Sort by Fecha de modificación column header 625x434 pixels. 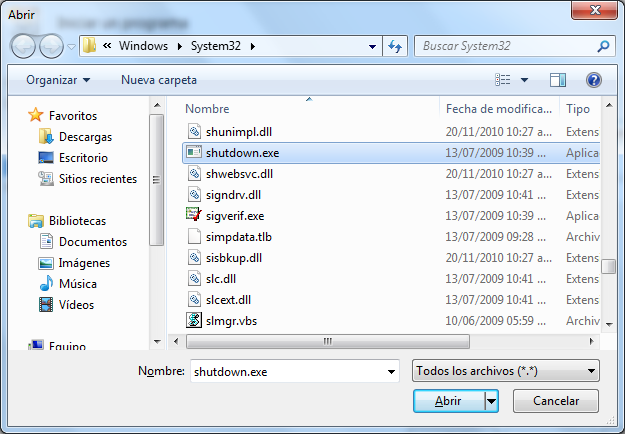(x=499, y=109)
